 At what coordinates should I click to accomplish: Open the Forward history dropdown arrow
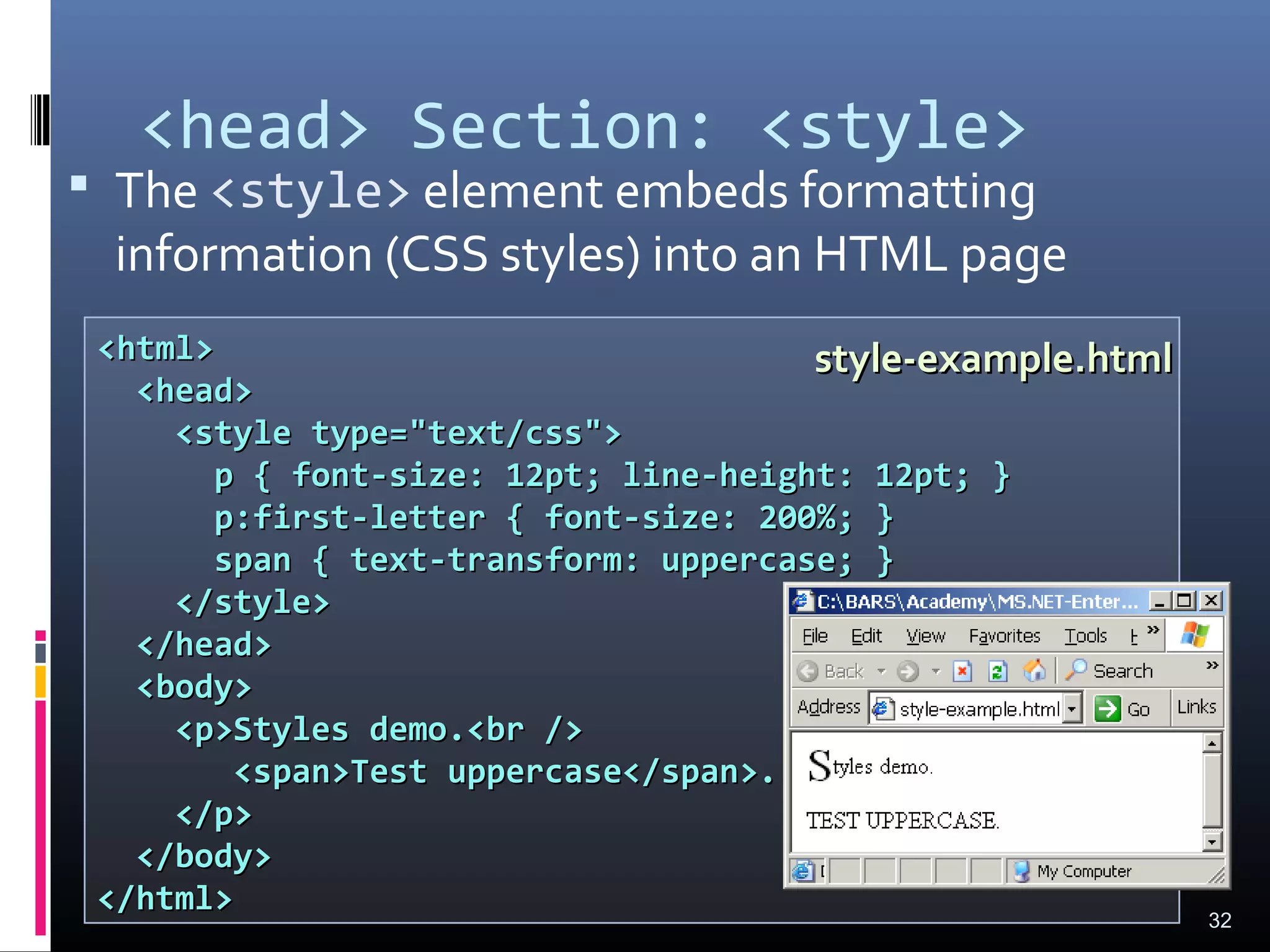pyautogui.click(x=936, y=671)
